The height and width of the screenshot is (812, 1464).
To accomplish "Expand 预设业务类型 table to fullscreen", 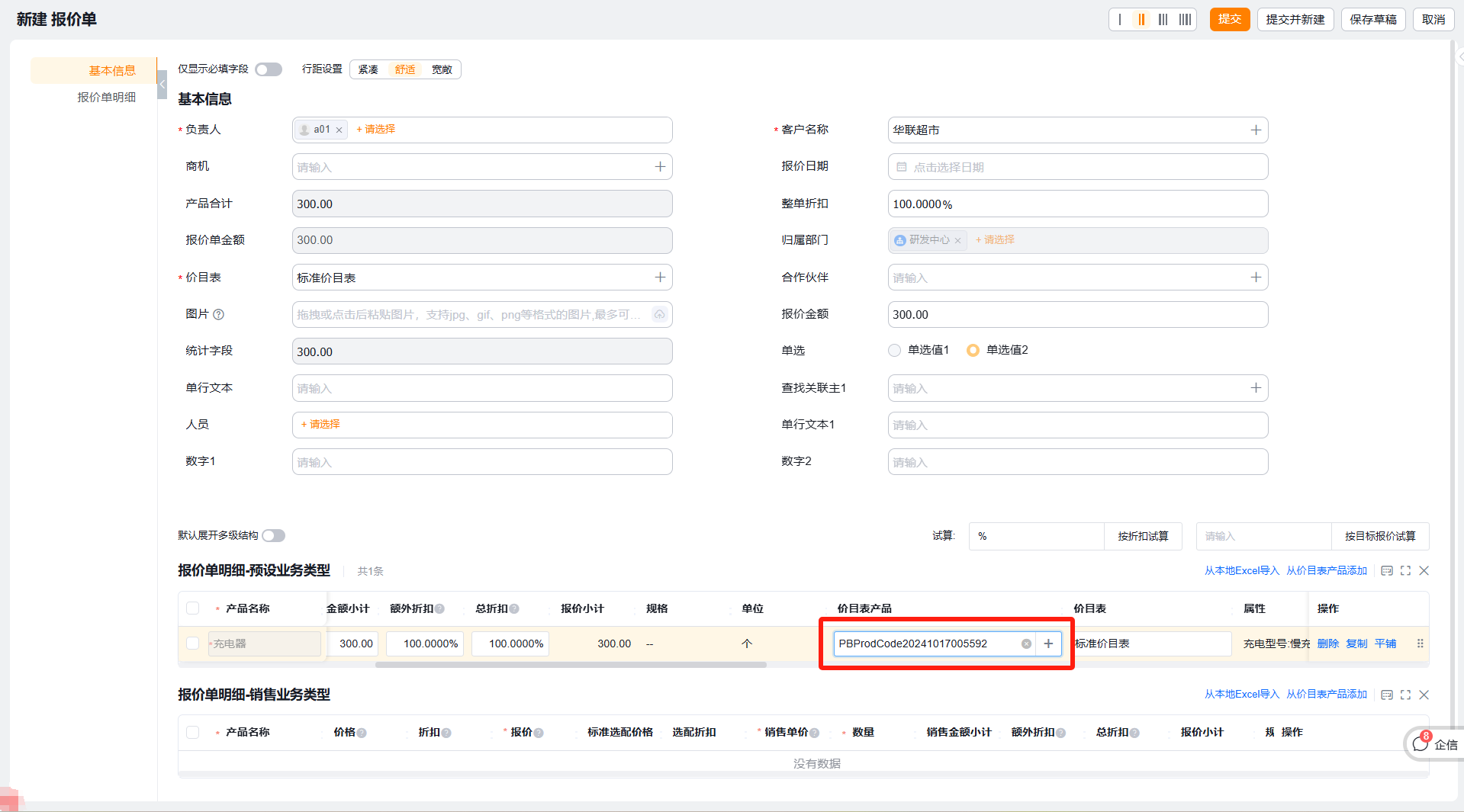I will 1405,571.
